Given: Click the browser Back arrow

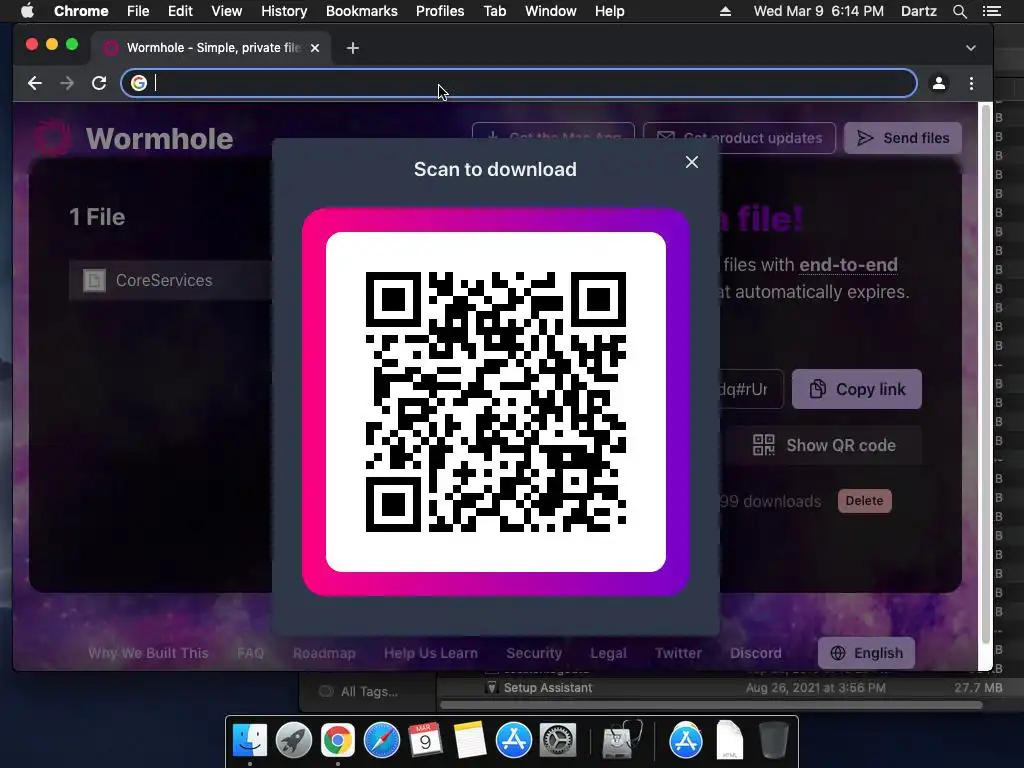Looking at the screenshot, I should point(35,83).
